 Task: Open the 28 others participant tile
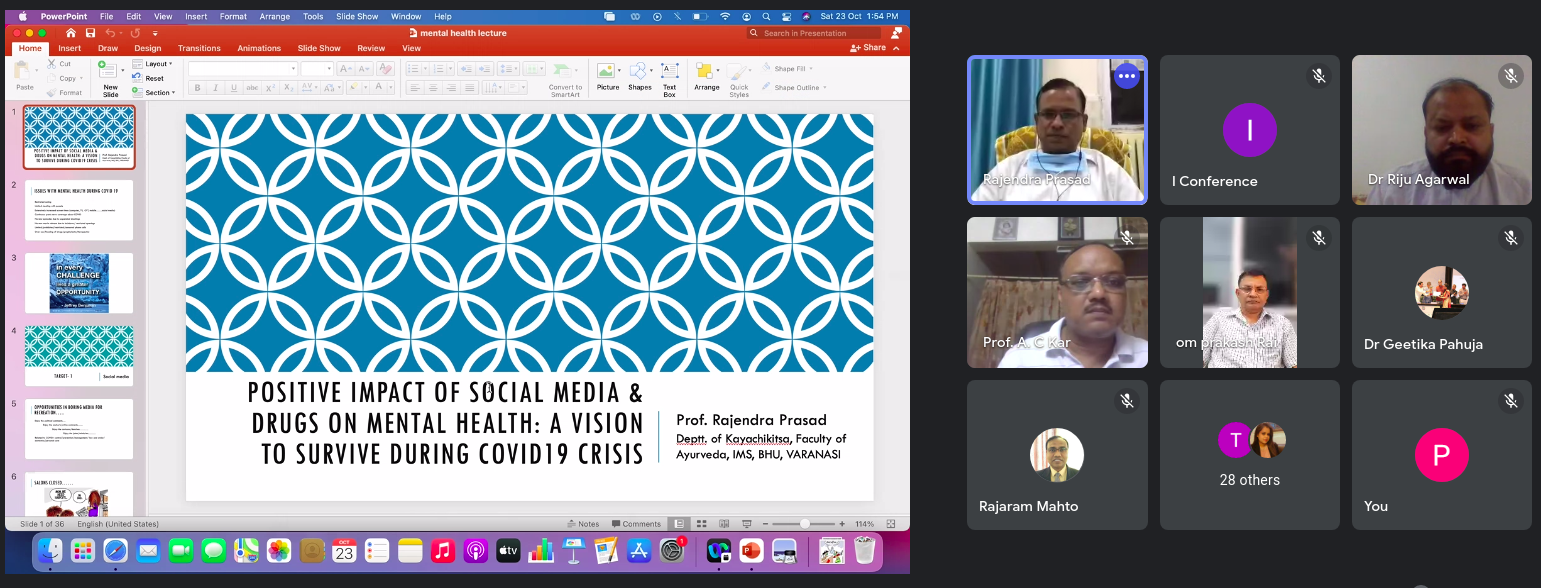pyautogui.click(x=1250, y=455)
